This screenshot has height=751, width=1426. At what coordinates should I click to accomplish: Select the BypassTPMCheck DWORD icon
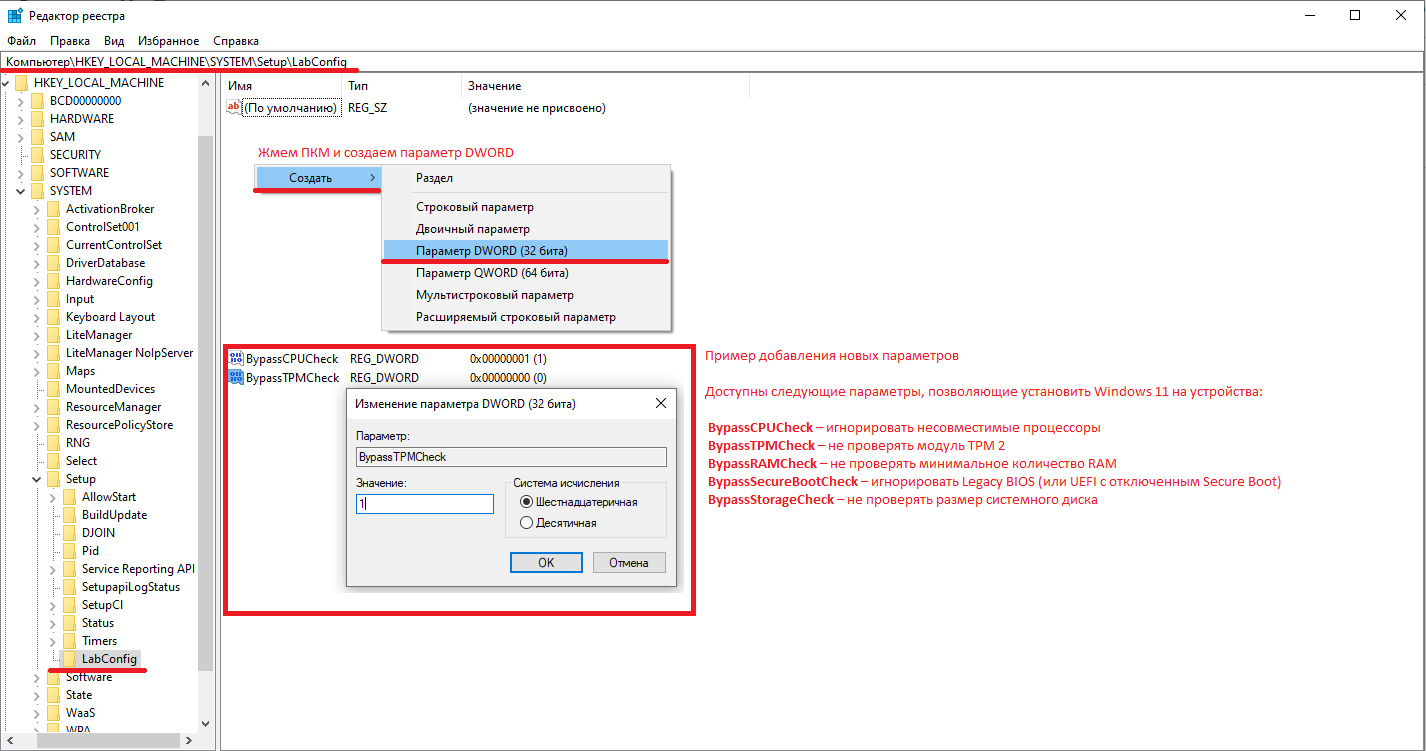pyautogui.click(x=237, y=377)
